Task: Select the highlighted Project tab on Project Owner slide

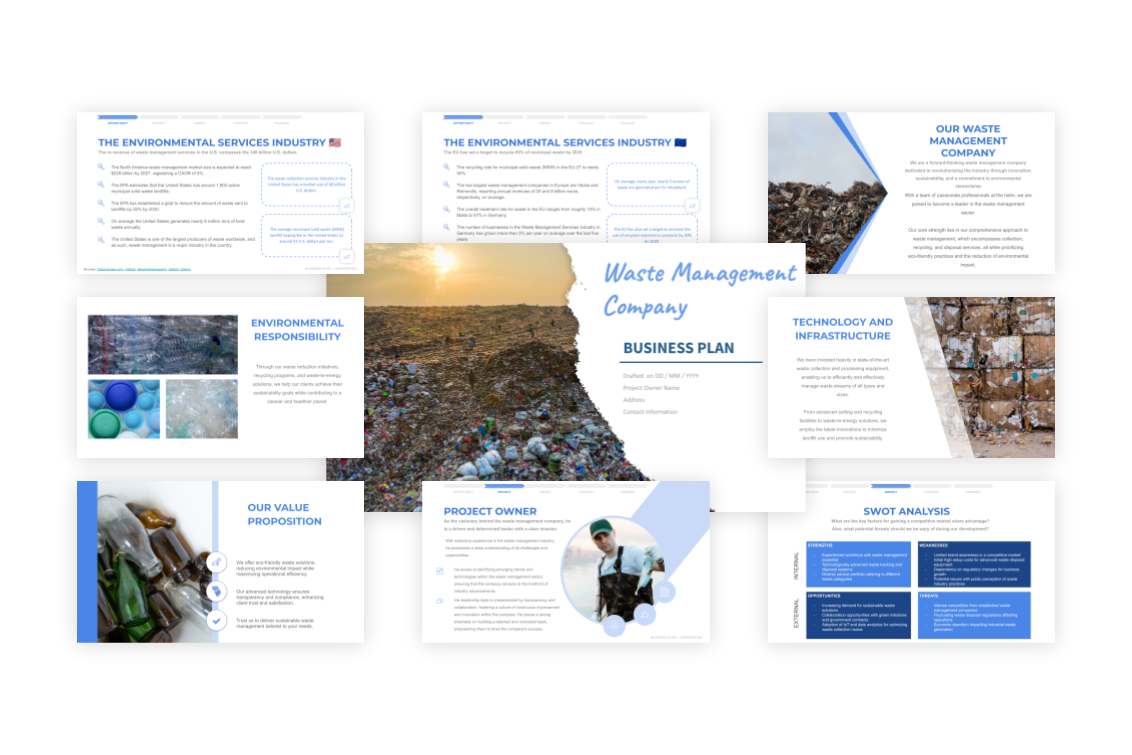Action: click(504, 487)
